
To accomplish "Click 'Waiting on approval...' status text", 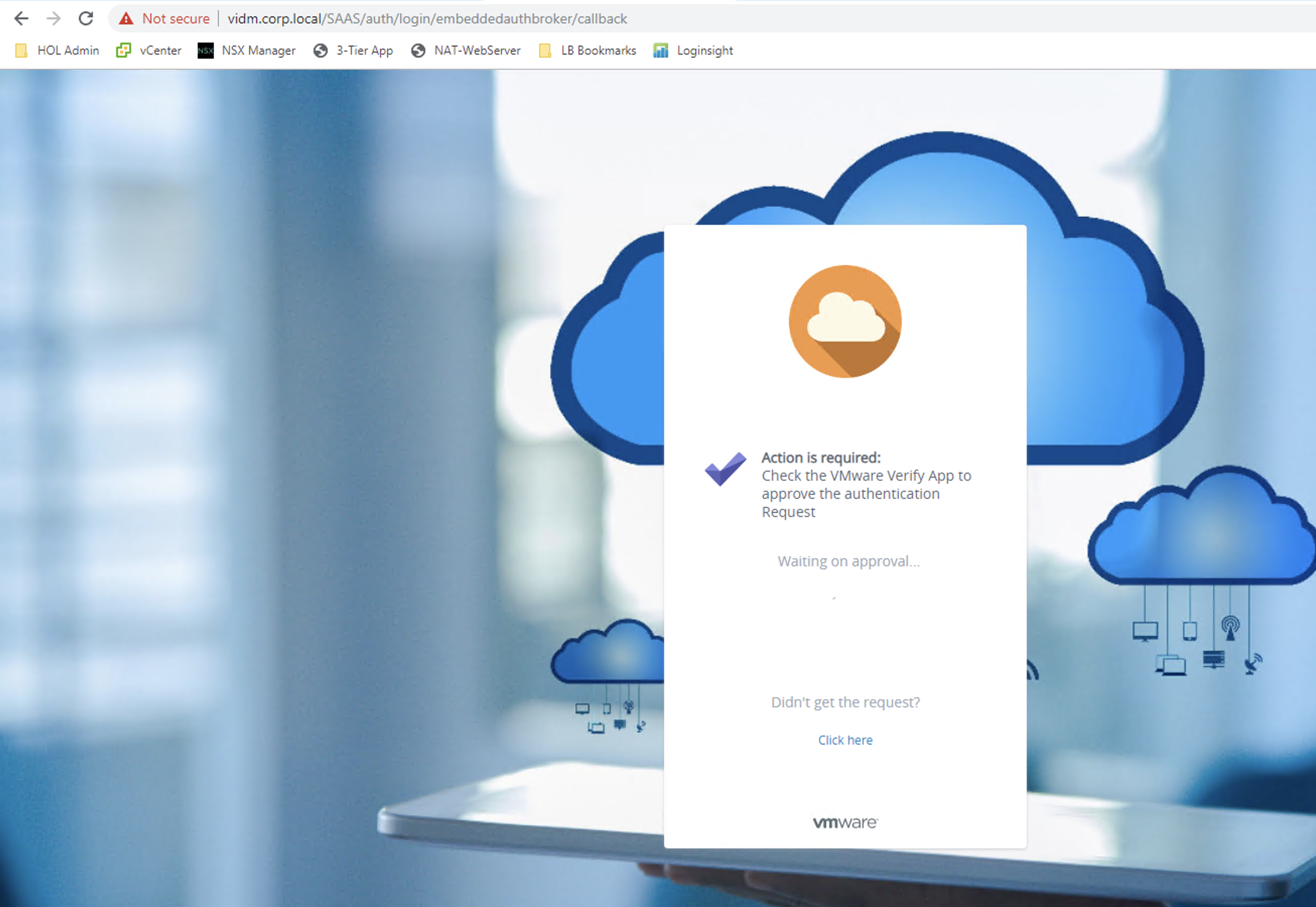I will 848,561.
